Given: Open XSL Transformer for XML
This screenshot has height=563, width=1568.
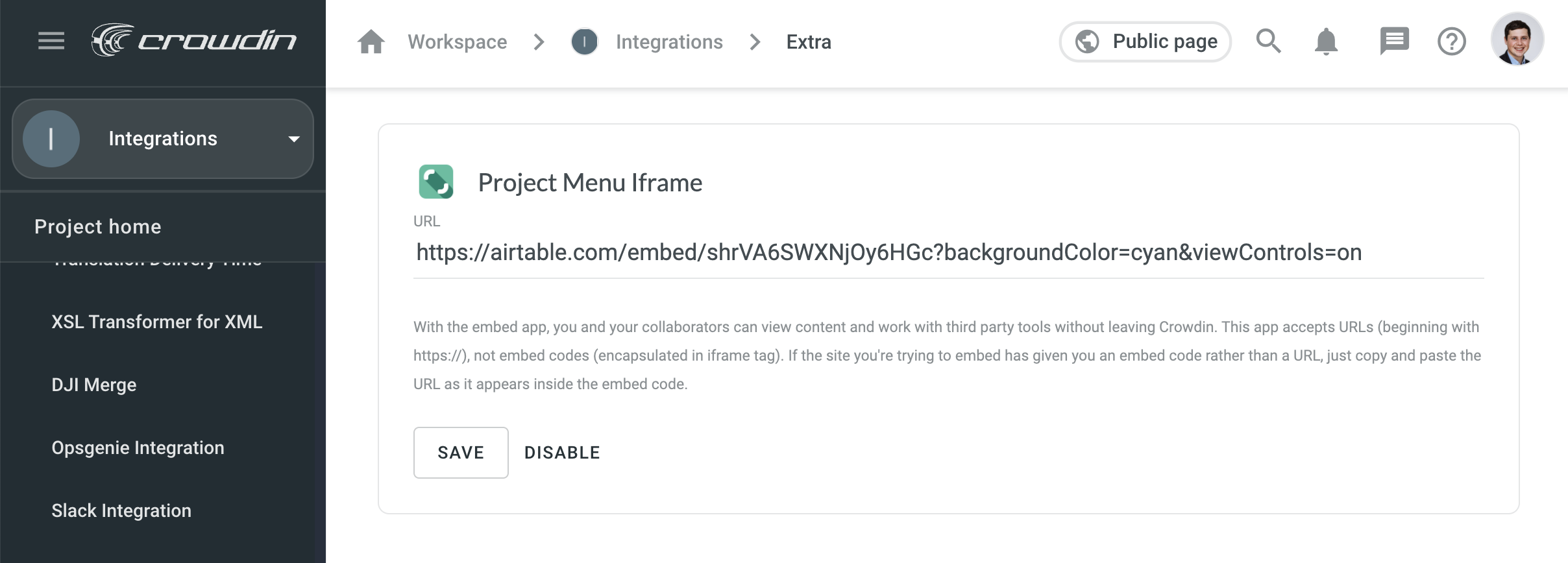Looking at the screenshot, I should point(157,322).
